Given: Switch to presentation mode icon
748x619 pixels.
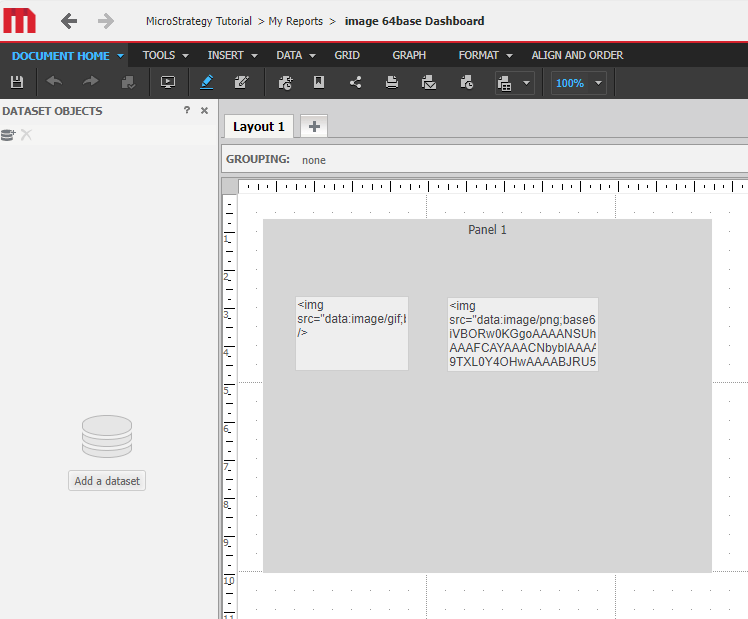Looking at the screenshot, I should pyautogui.click(x=168, y=83).
